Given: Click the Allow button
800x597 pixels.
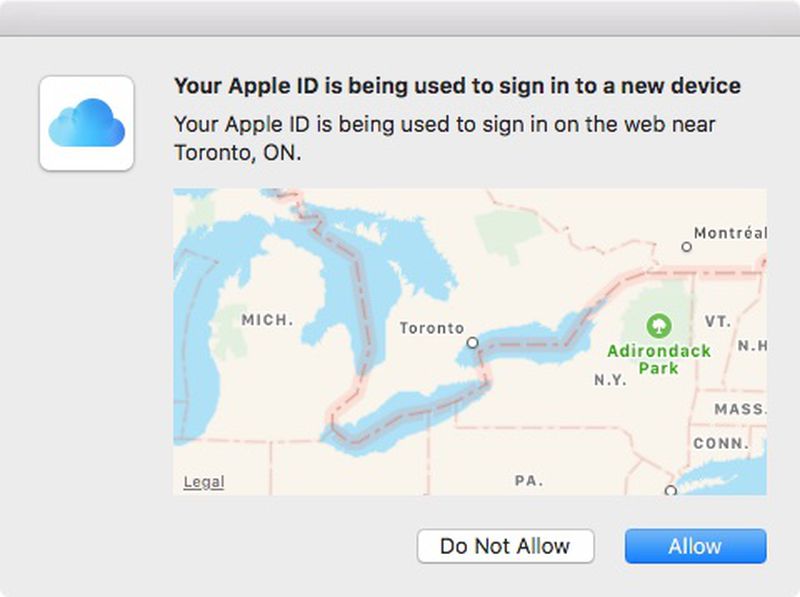Looking at the screenshot, I should click(x=695, y=546).
